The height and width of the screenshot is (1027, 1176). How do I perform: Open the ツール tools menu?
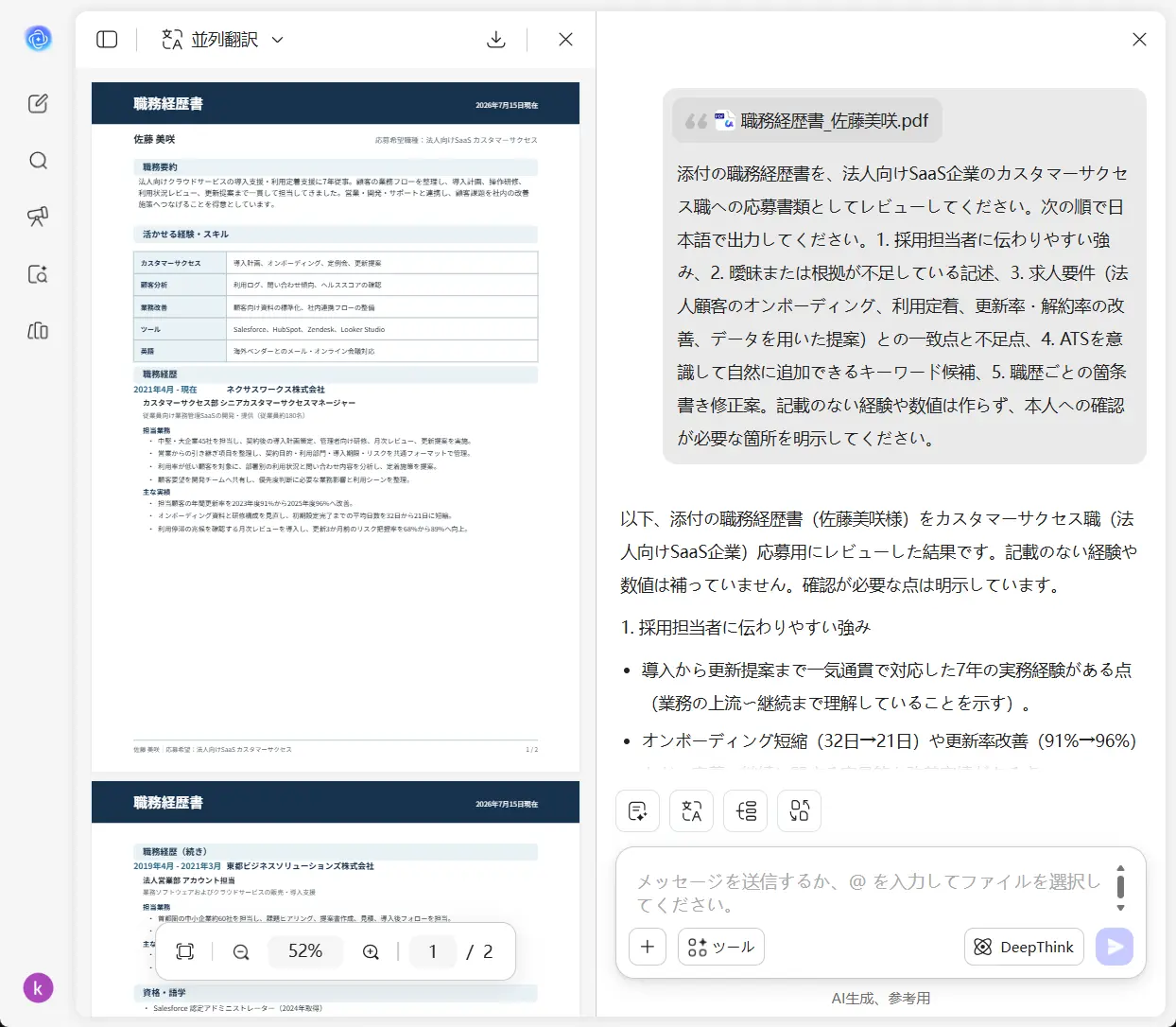[x=721, y=947]
